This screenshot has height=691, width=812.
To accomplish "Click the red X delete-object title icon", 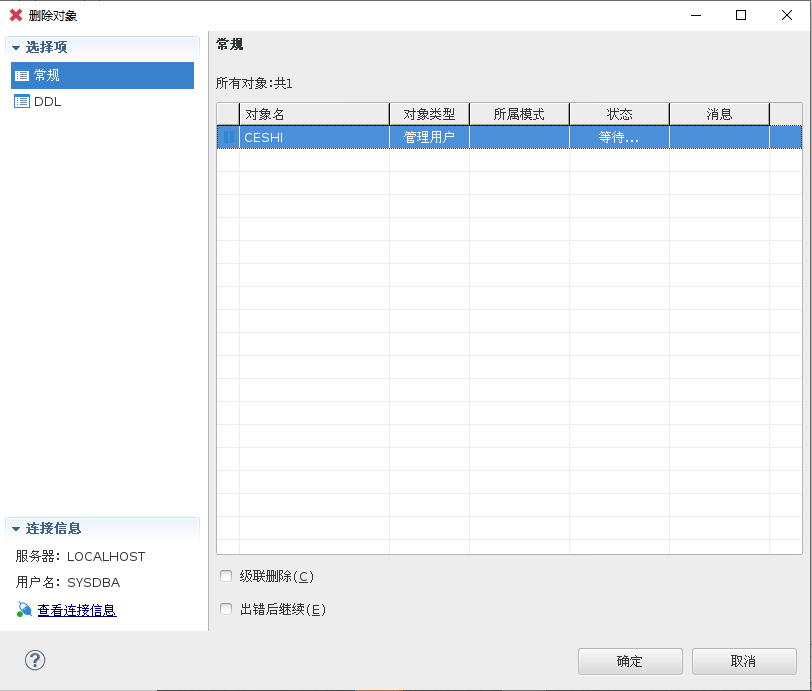I will 16,15.
